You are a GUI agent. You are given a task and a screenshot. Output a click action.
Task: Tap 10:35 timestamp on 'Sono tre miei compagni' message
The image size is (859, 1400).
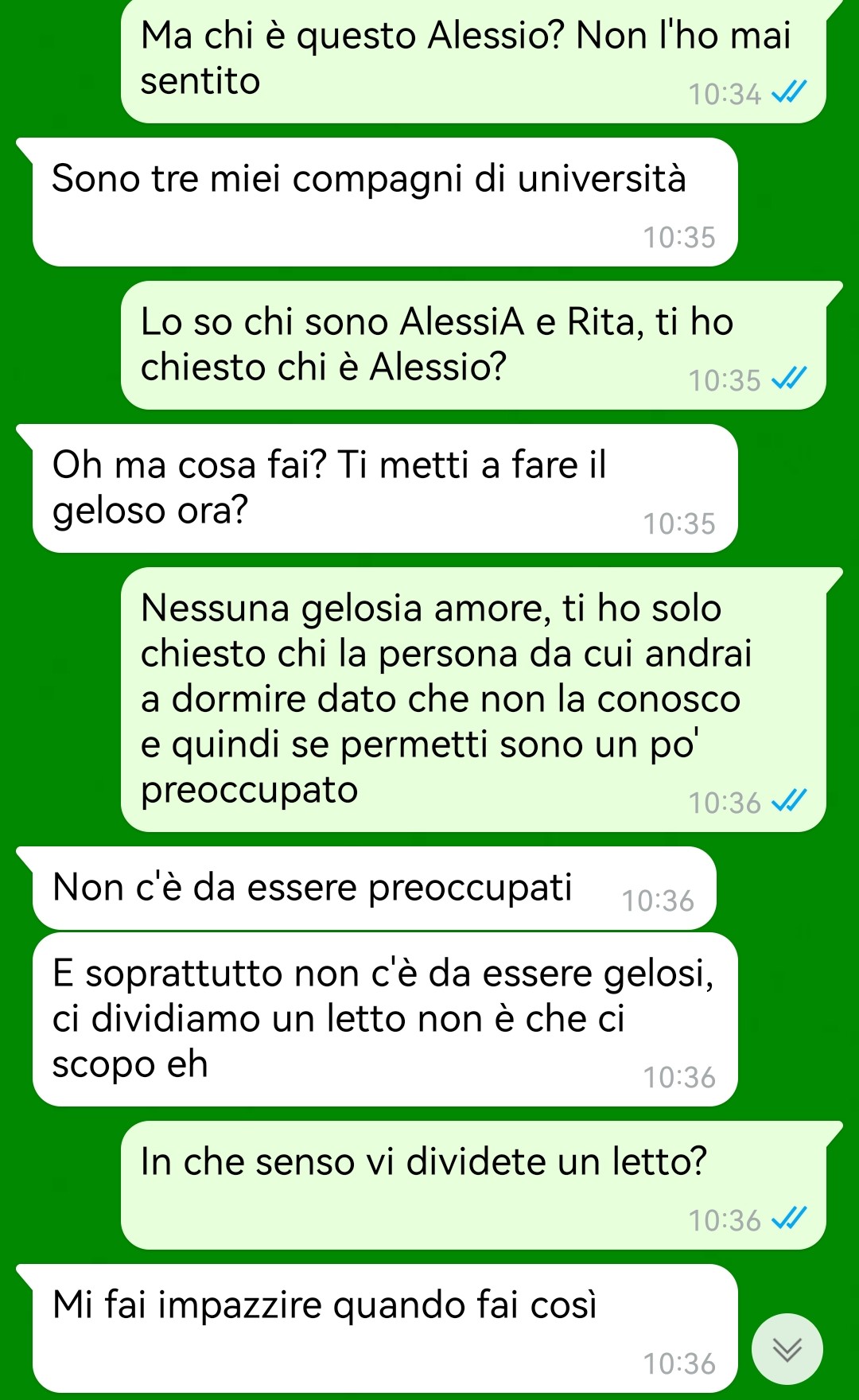tap(679, 237)
